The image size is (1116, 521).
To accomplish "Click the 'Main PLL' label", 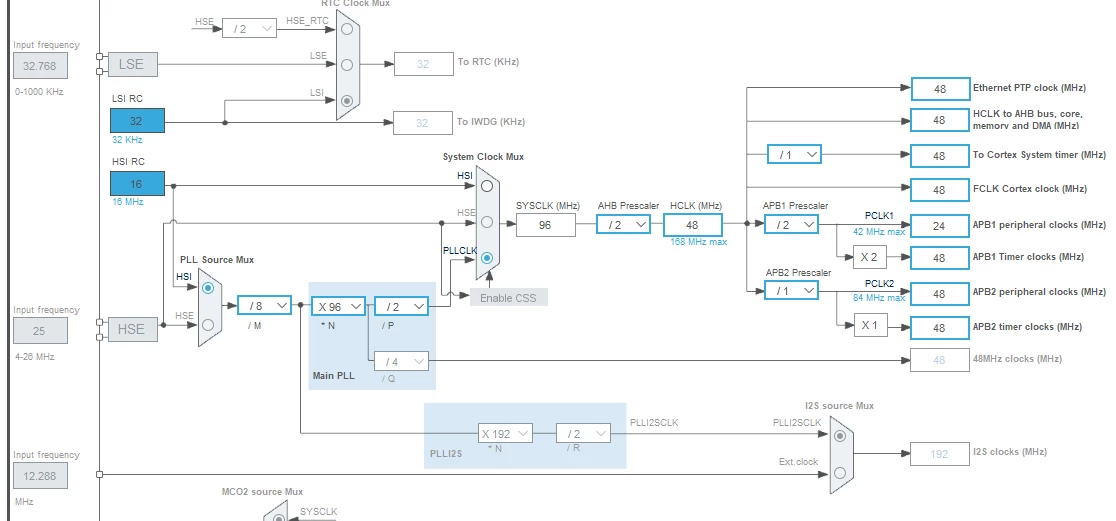I will click(x=334, y=374).
